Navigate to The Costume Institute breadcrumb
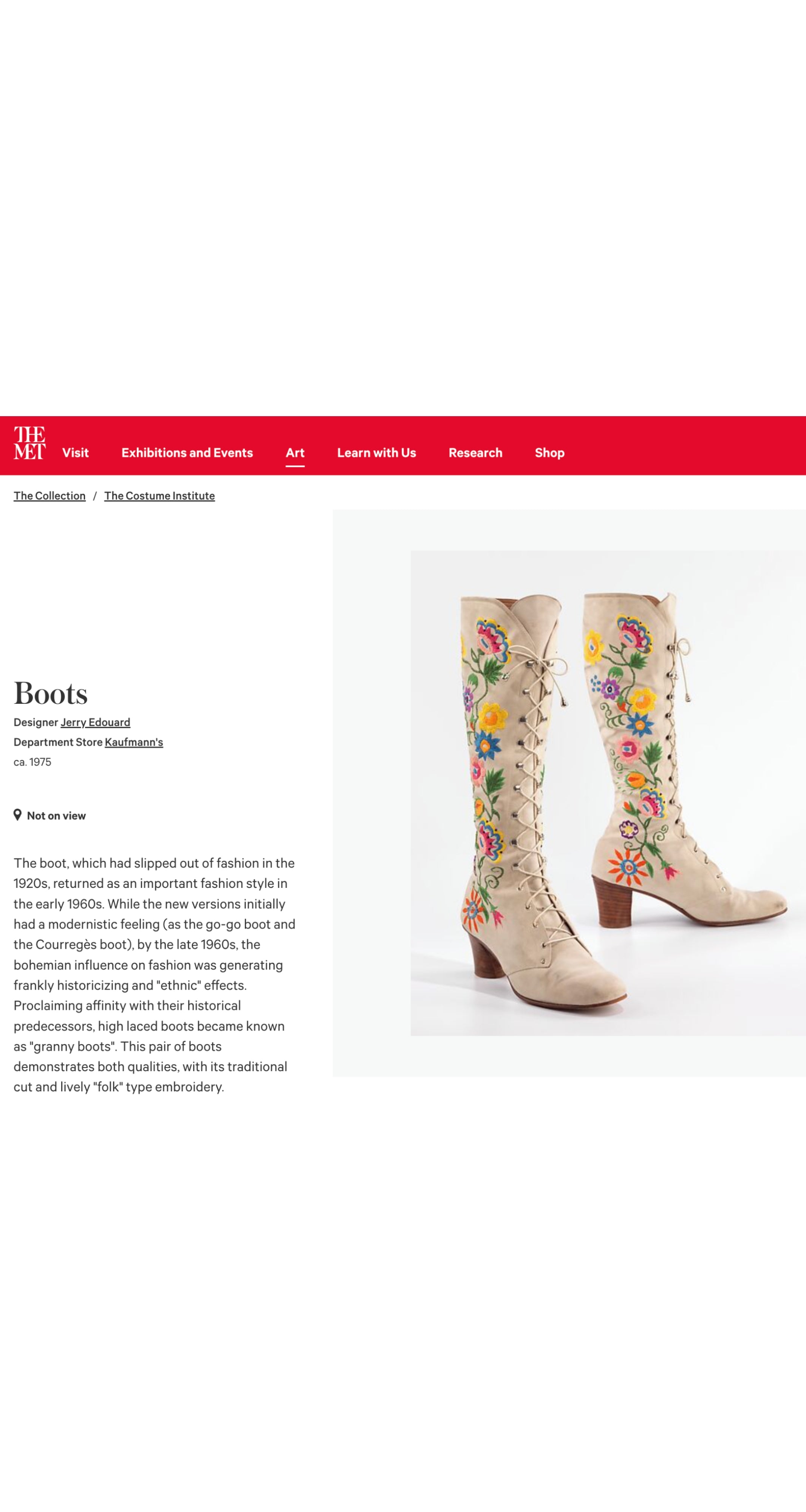This screenshot has width=806, height=1512. pos(159,496)
